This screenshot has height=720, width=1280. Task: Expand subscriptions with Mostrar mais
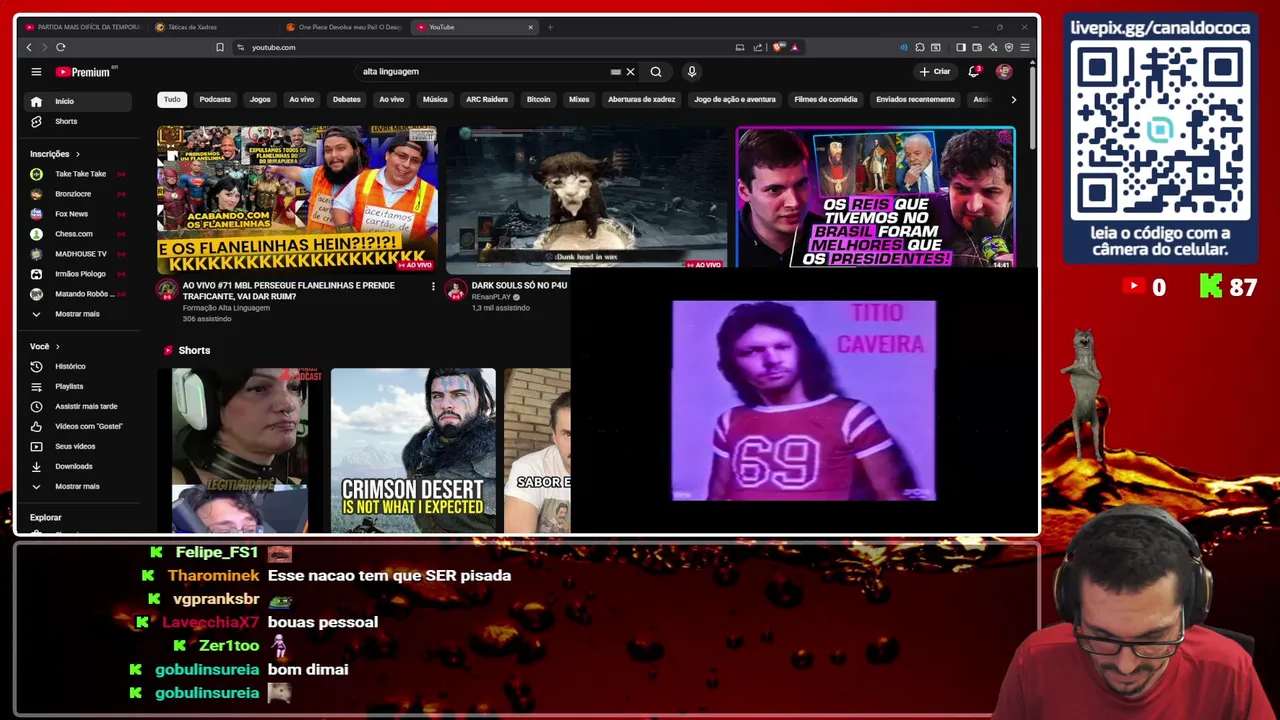click(x=78, y=314)
